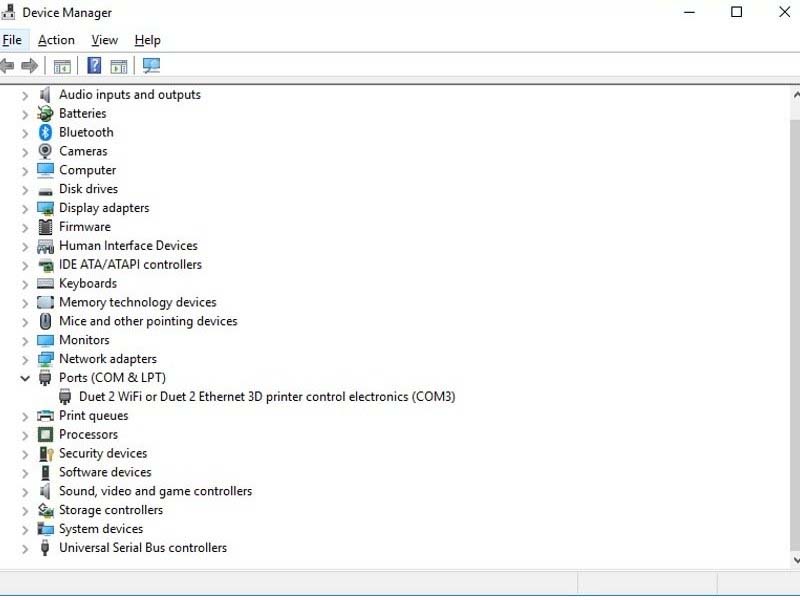This screenshot has width=800, height=600.
Task: Open the View menu
Action: coord(104,40)
